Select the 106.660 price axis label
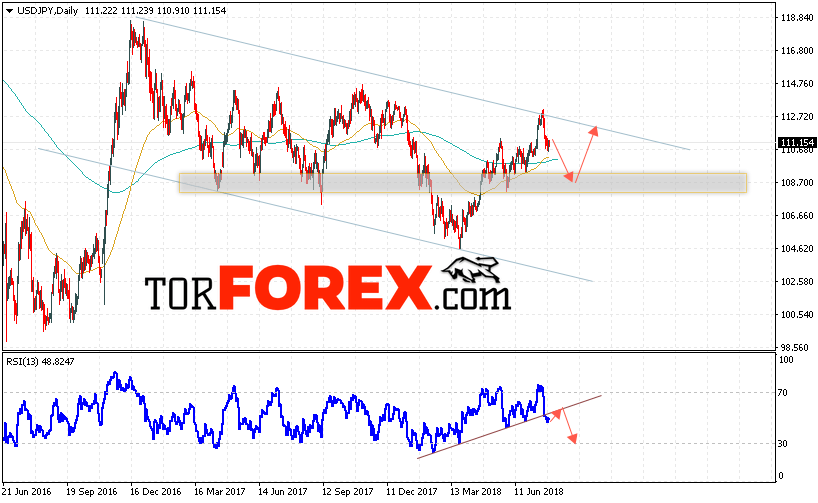Viewport: 818px width, 503px height. (x=797, y=215)
